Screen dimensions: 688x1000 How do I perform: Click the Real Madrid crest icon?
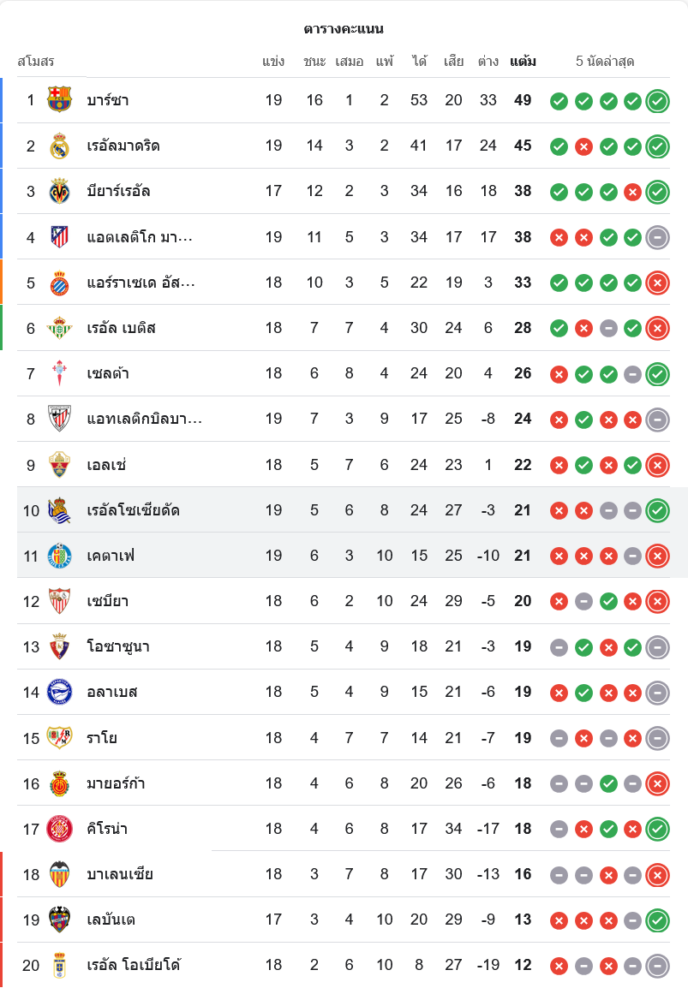[x=60, y=146]
